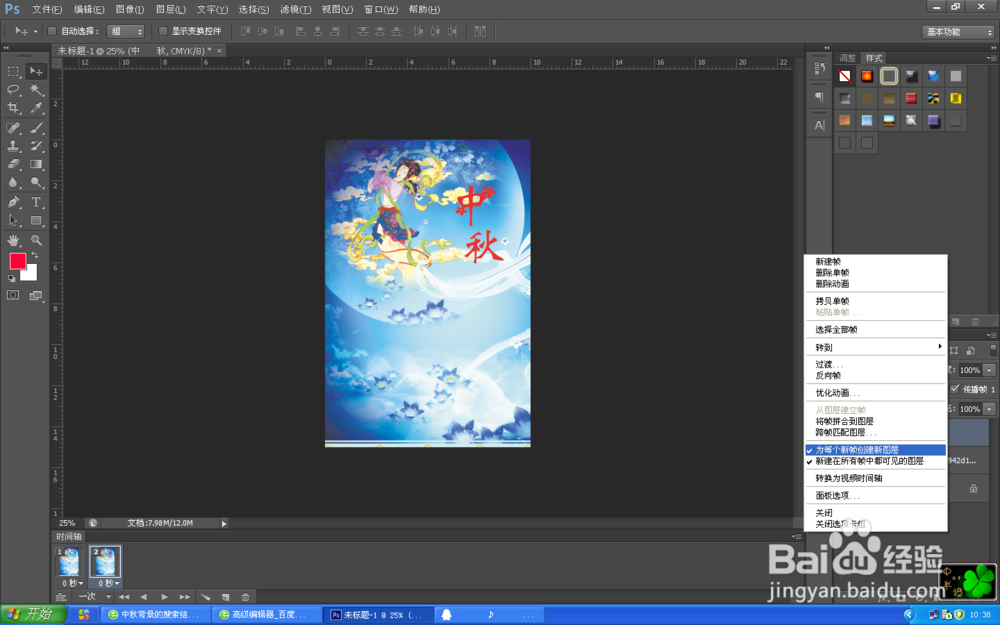The width and height of the screenshot is (1000, 625).
Task: Select the Zoom tool in the toolbox
Action: click(36, 240)
